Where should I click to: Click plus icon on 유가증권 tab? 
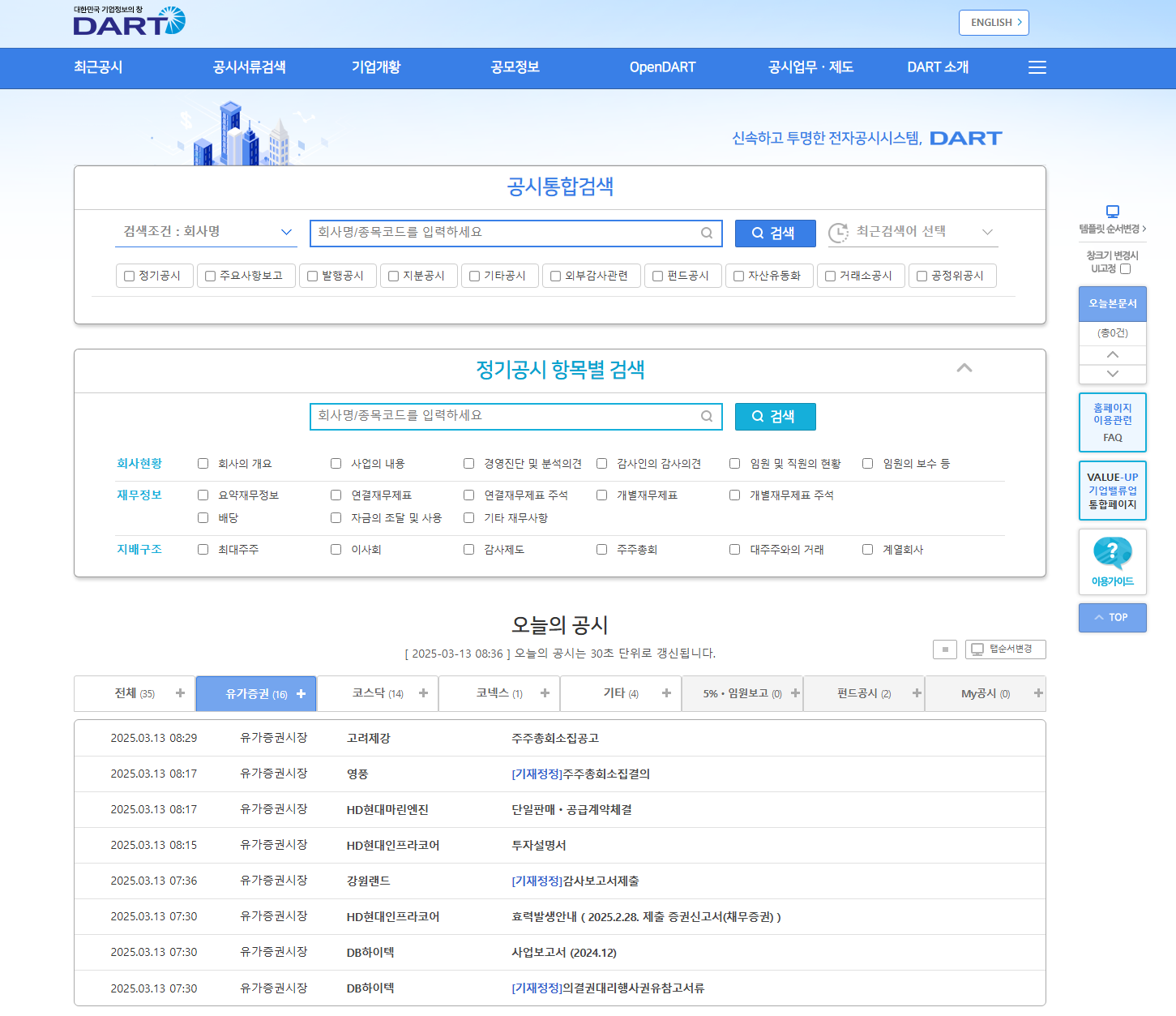pos(301,693)
